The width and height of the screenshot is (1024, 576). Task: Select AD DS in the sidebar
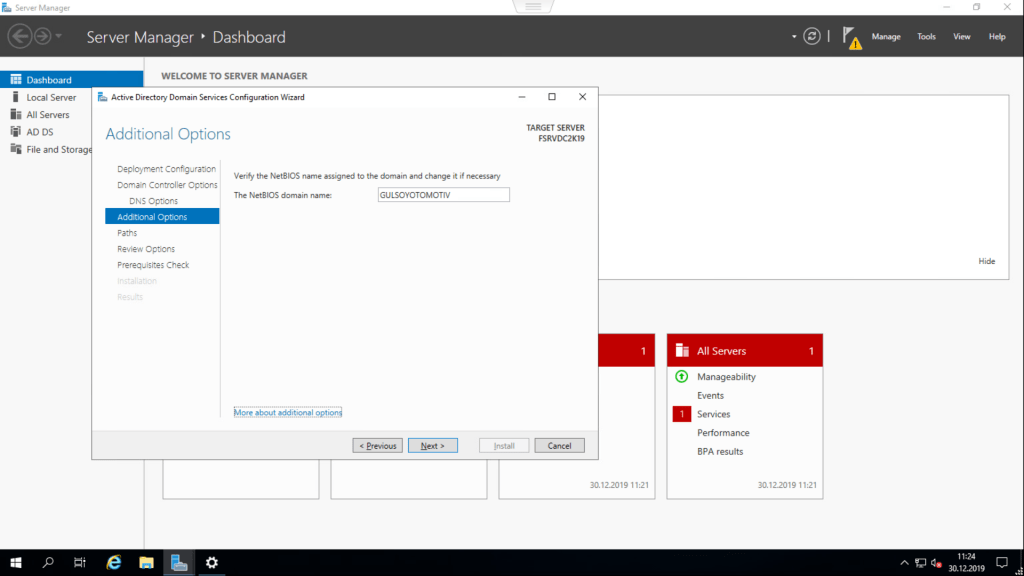pyautogui.click(x=39, y=132)
